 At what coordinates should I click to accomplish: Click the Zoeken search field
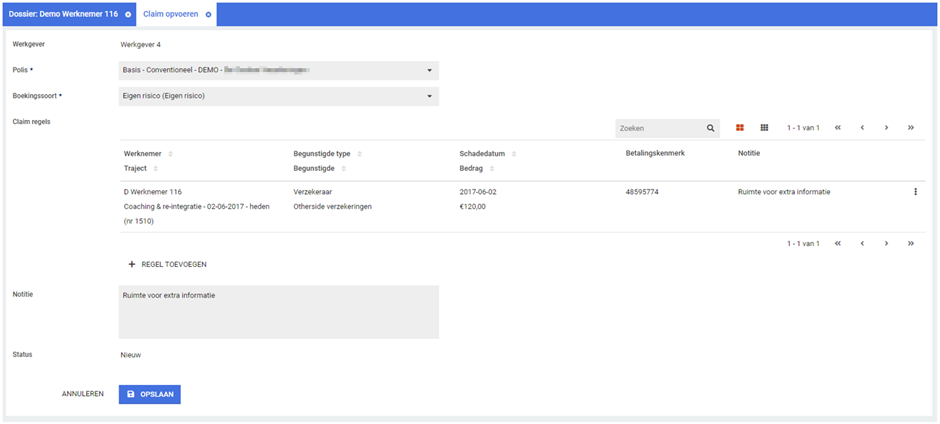[658, 128]
